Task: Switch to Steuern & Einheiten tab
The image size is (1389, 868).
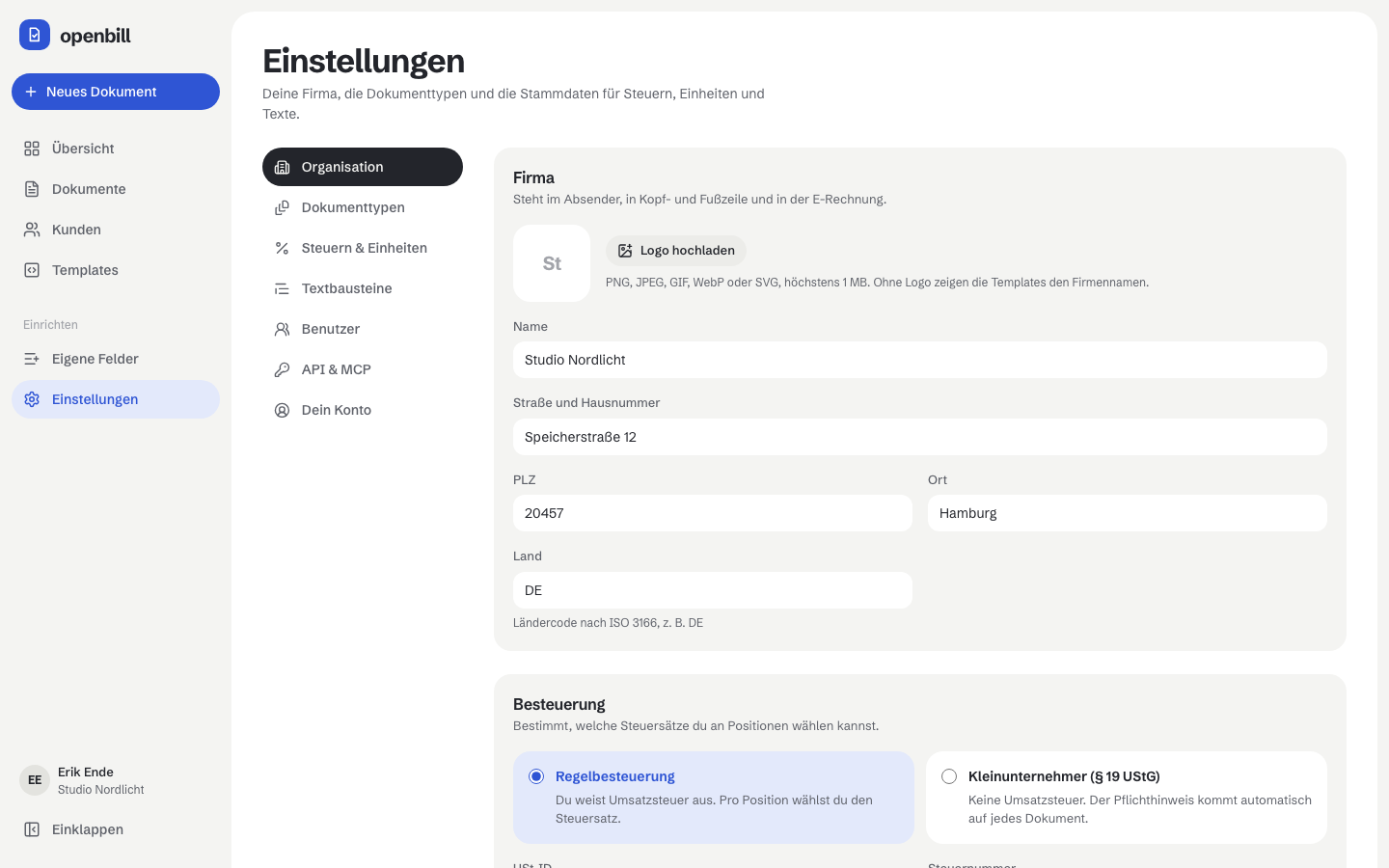Action: 363,248
